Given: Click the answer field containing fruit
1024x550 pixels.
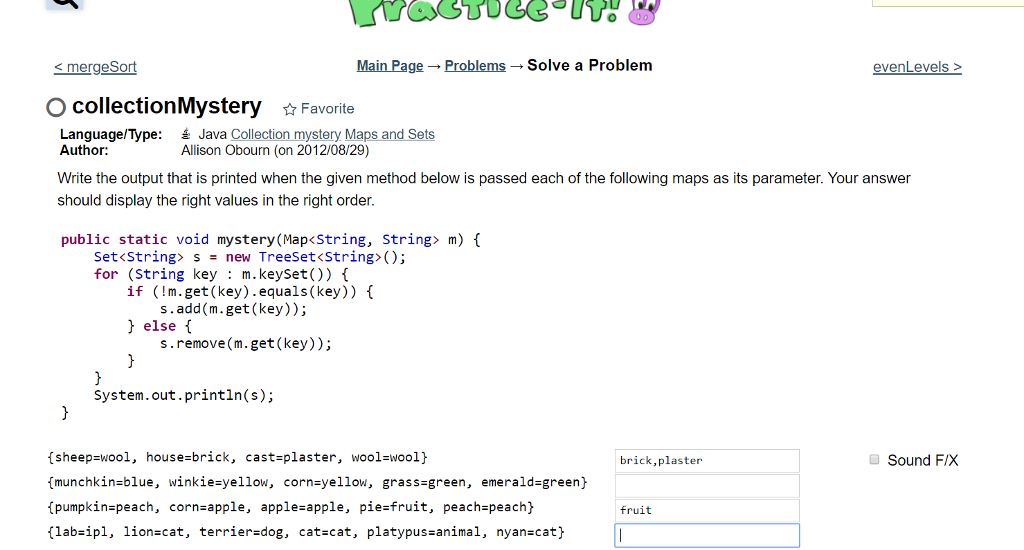Looking at the screenshot, I should click(707, 510).
